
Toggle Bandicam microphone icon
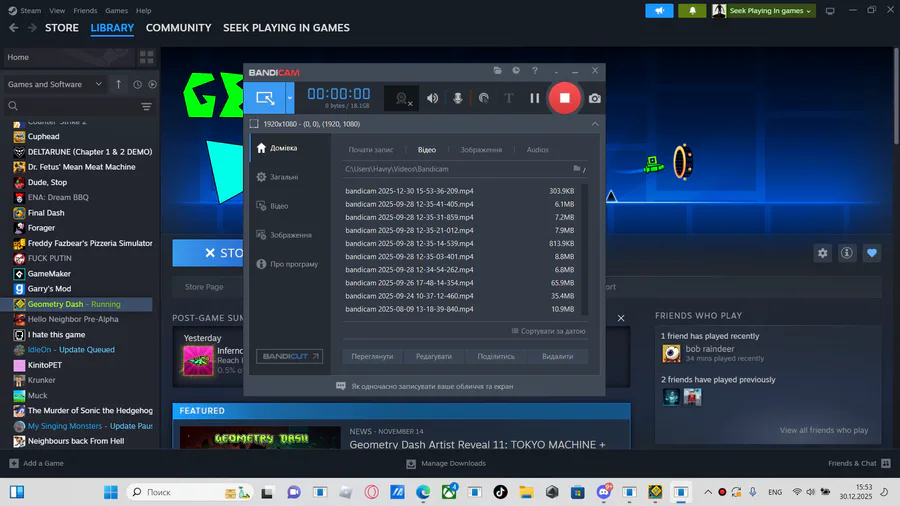[x=457, y=99]
